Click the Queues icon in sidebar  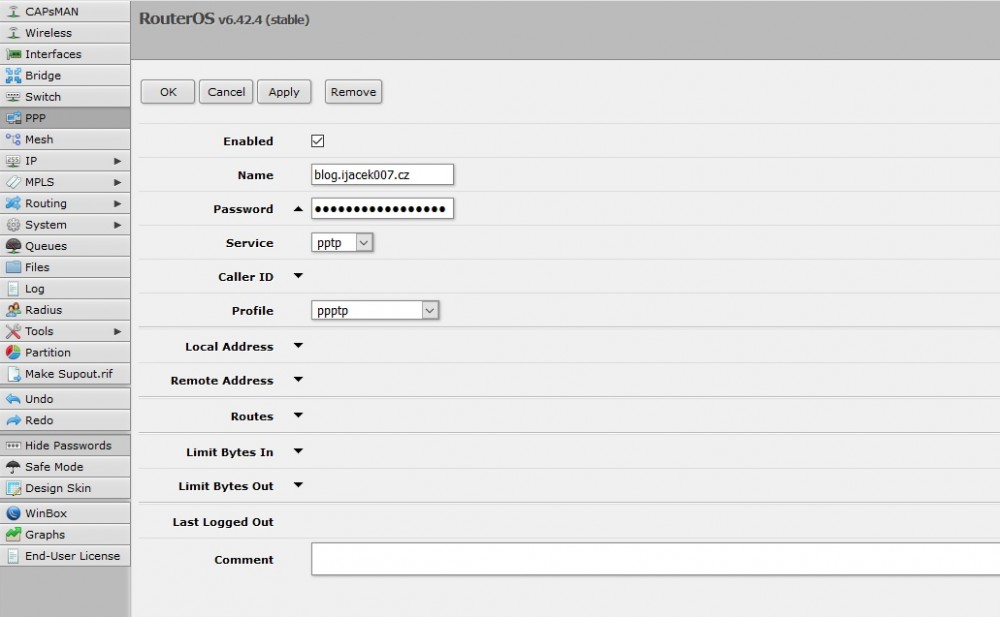[x=13, y=246]
